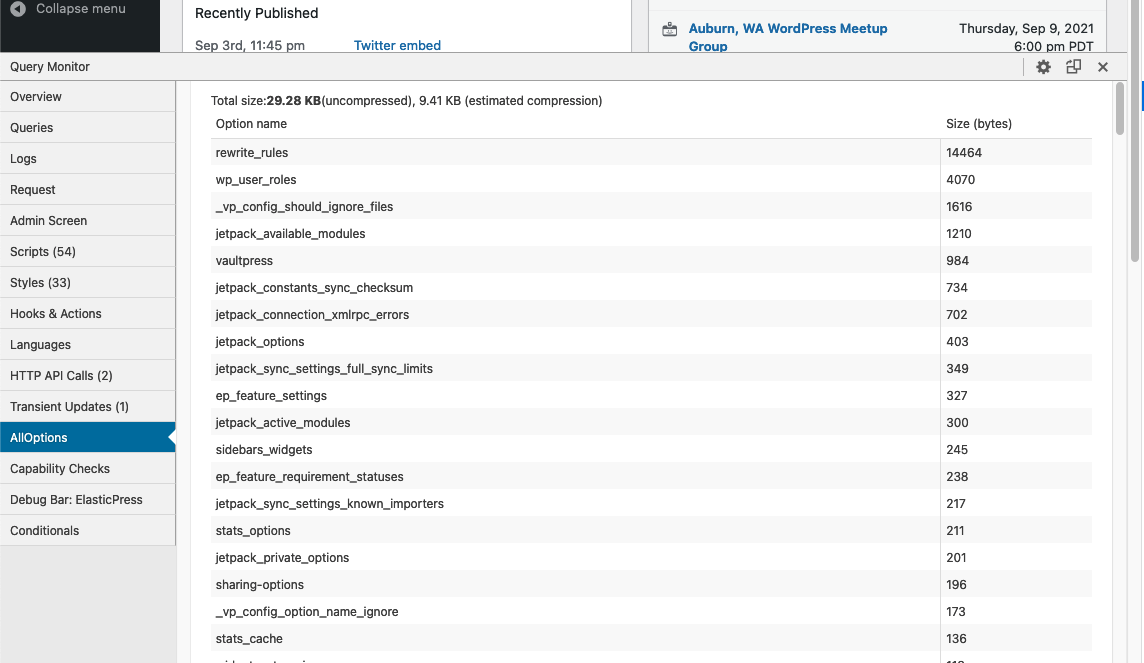
Task: Open Auburn, WA WordPress Meetup Group link
Action: coord(788,37)
